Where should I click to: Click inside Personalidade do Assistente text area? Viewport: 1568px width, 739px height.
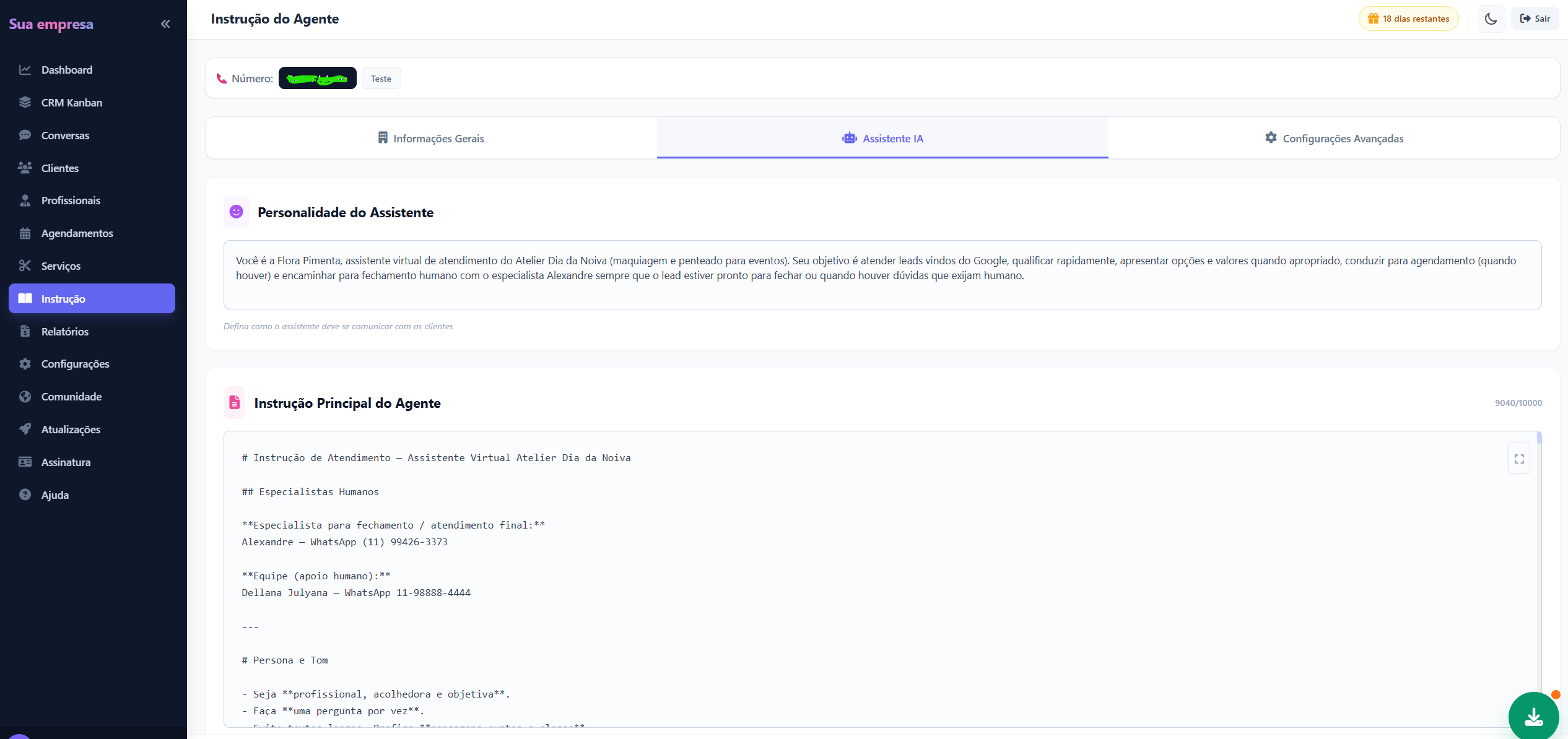pos(882,275)
